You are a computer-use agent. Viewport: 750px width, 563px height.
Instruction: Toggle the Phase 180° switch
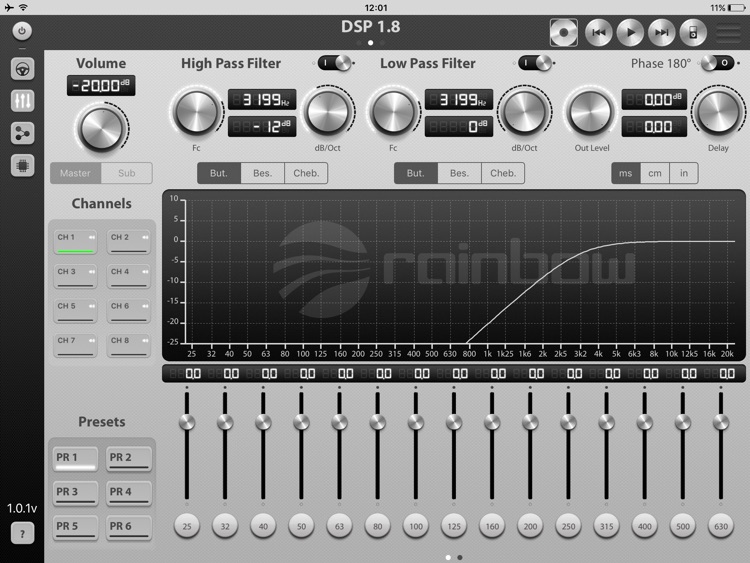pyautogui.click(x=717, y=63)
